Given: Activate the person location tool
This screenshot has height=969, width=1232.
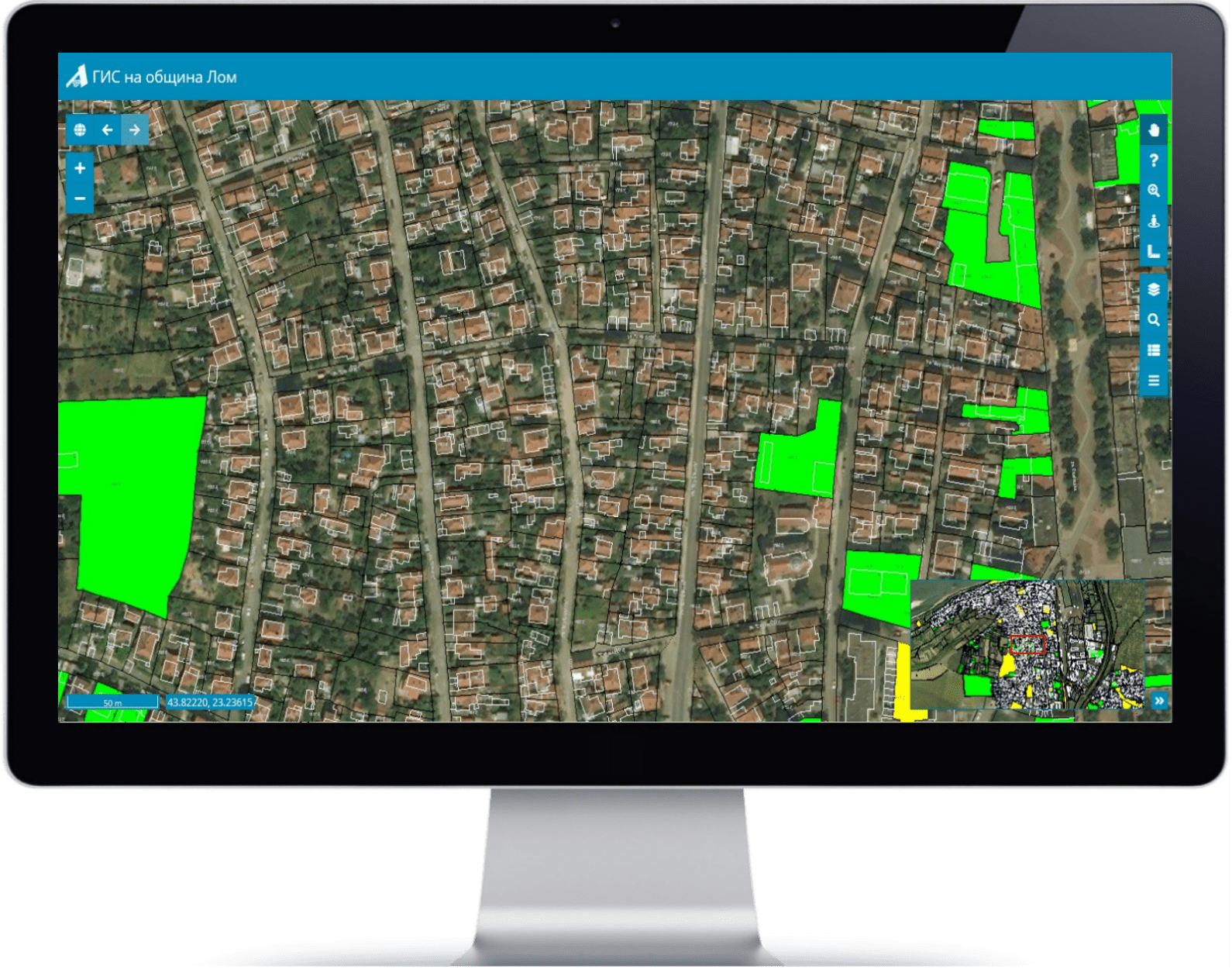Looking at the screenshot, I should coord(1154,221).
